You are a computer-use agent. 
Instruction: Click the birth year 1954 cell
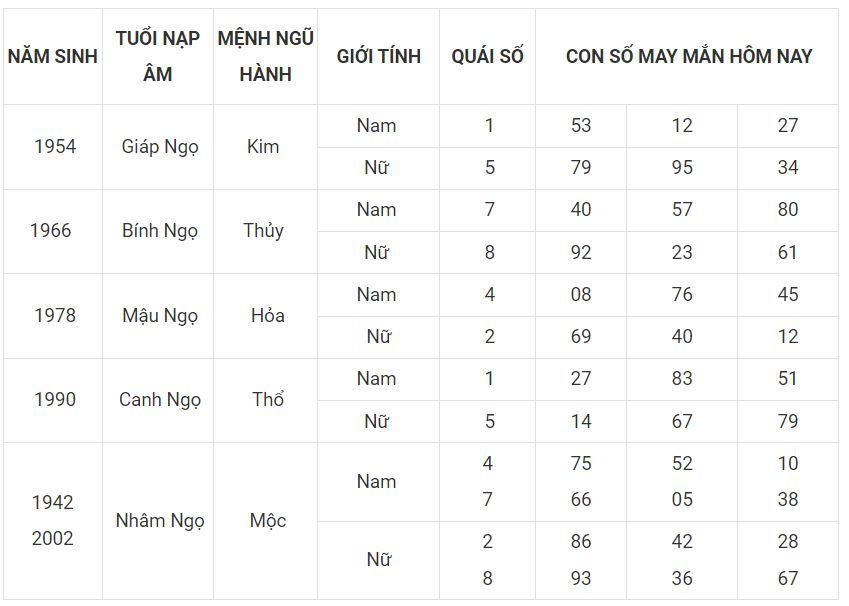[x=55, y=146]
